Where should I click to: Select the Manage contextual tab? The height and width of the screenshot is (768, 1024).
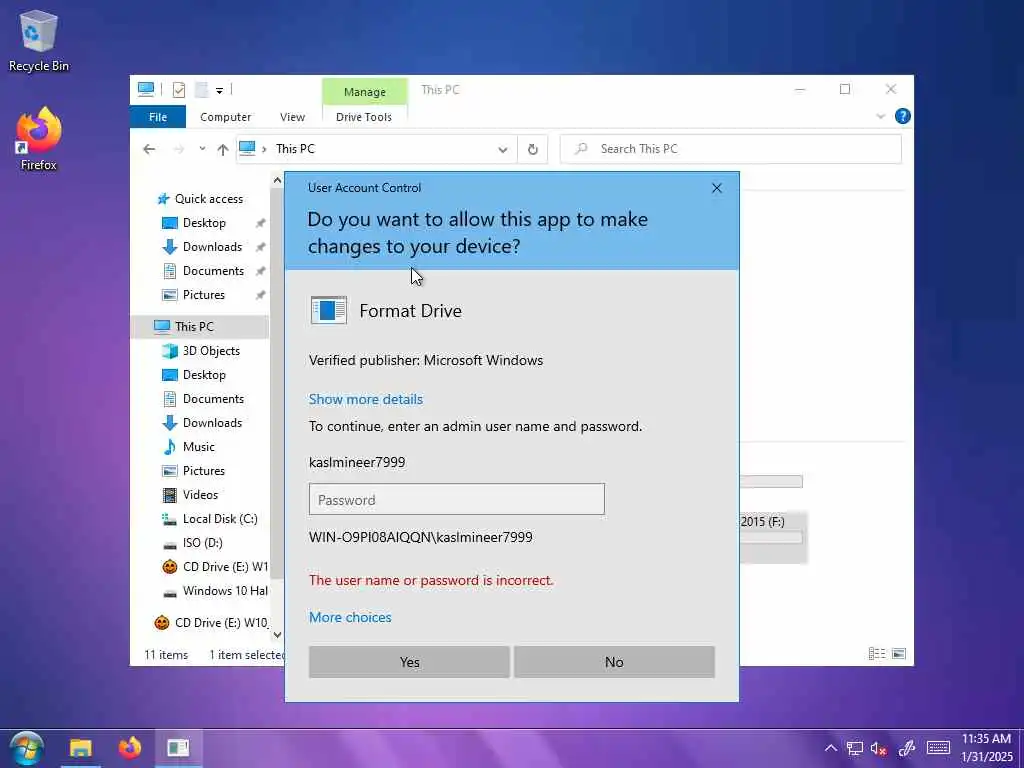(x=364, y=92)
